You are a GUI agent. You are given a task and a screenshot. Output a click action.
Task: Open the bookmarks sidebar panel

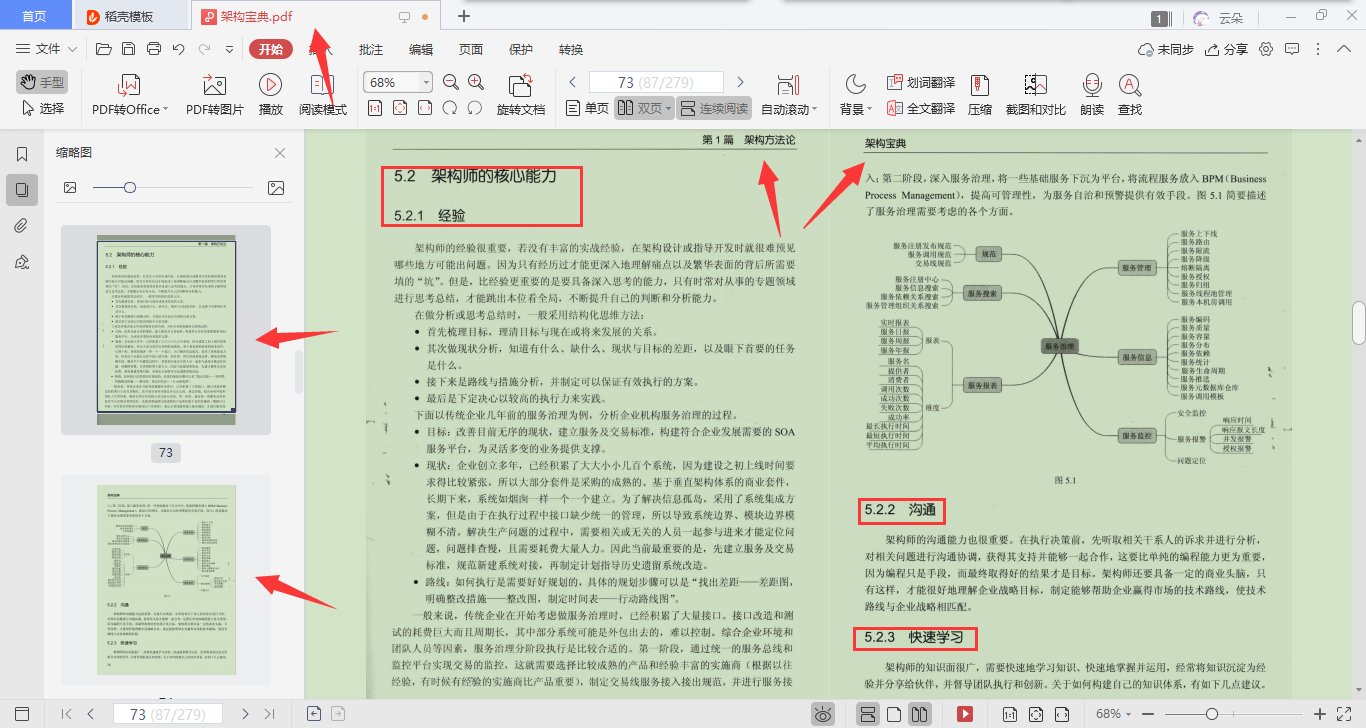pos(21,154)
